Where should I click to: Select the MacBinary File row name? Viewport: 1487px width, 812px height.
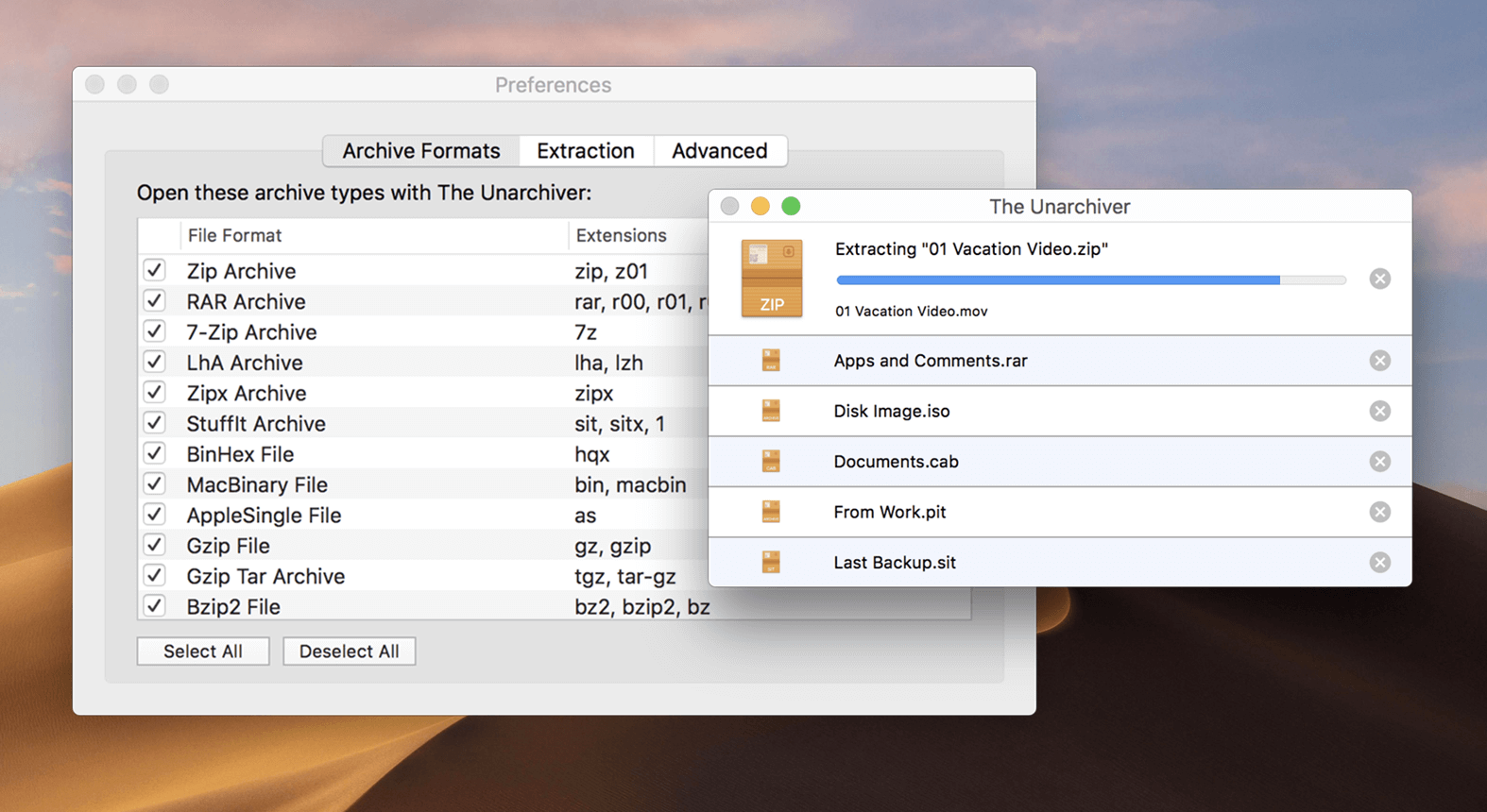pos(257,484)
